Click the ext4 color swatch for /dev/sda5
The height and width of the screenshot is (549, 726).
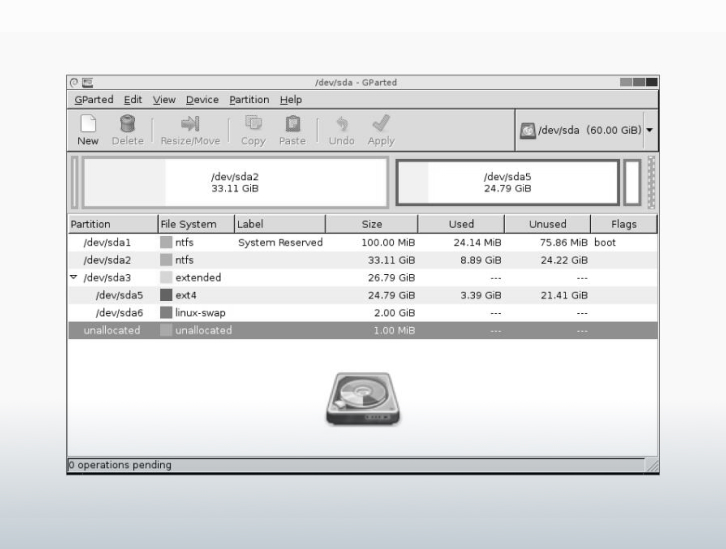[x=166, y=295]
